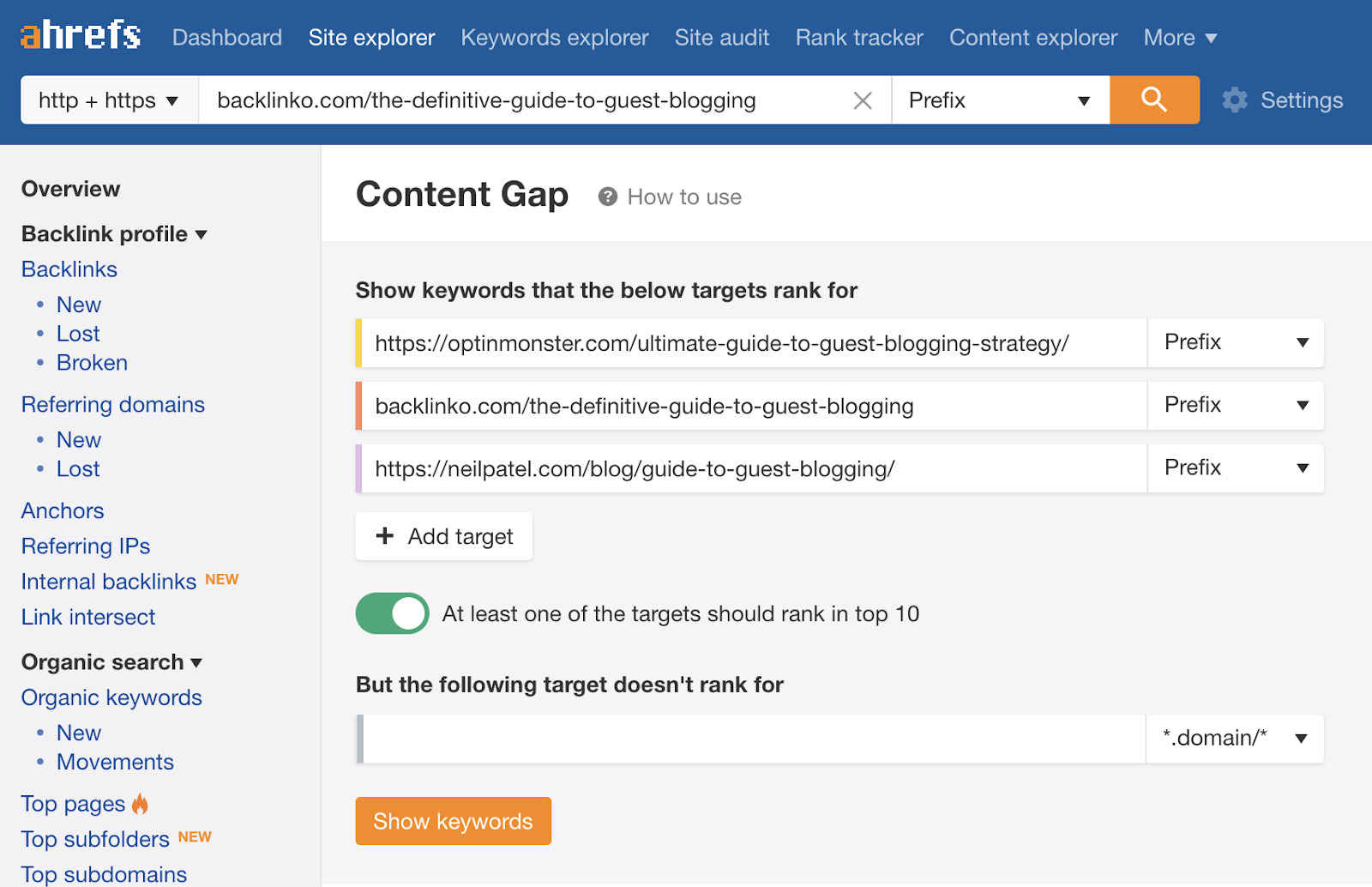This screenshot has width=1372, height=887.
Task: Open Settings via the gear icon
Action: (1235, 100)
